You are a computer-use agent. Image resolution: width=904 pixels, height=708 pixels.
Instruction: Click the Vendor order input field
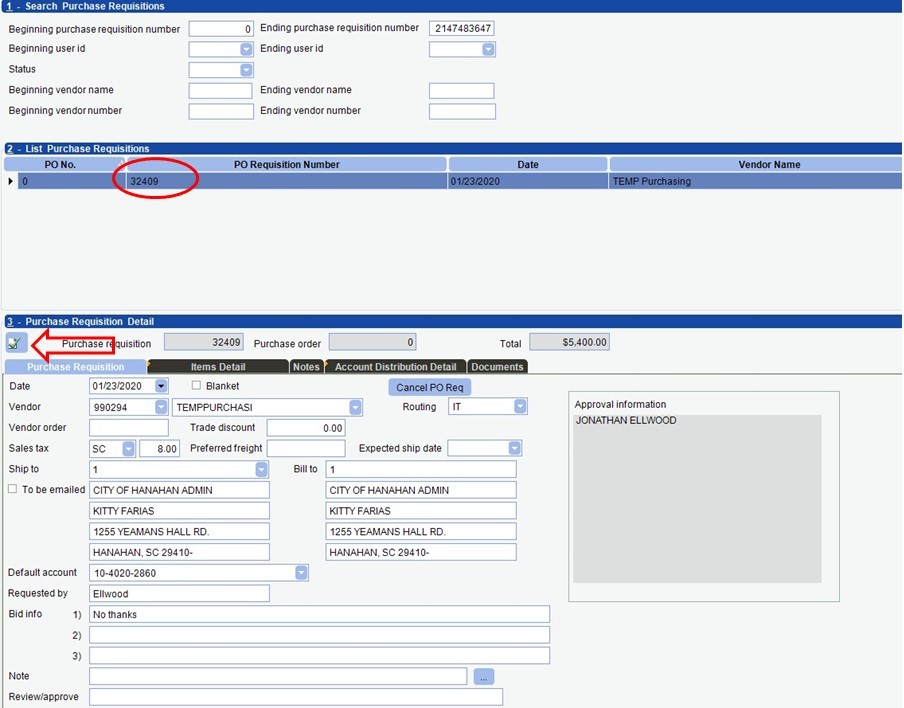click(x=129, y=428)
